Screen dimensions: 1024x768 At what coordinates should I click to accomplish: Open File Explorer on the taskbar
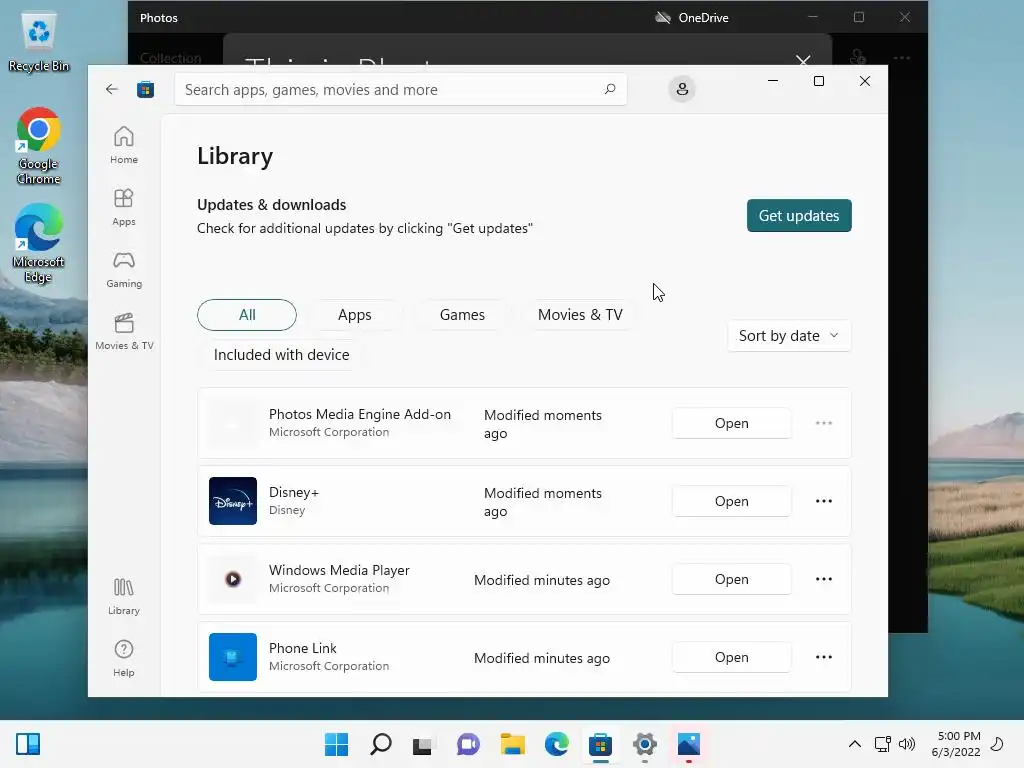click(513, 744)
